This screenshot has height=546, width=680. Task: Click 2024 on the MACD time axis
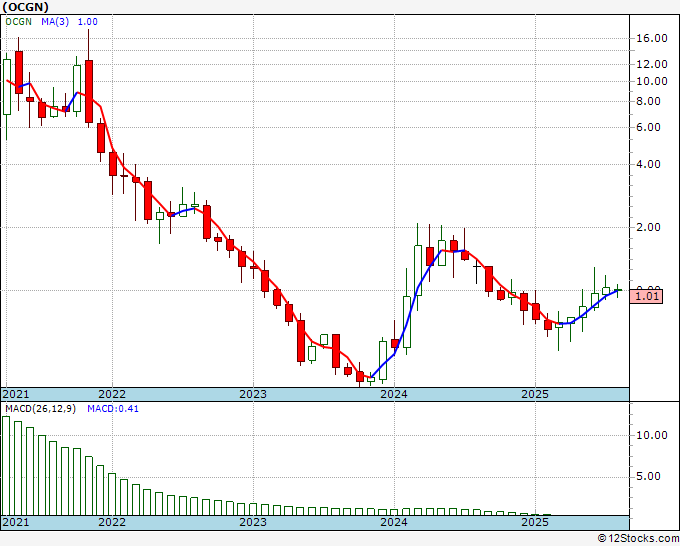pyautogui.click(x=394, y=522)
